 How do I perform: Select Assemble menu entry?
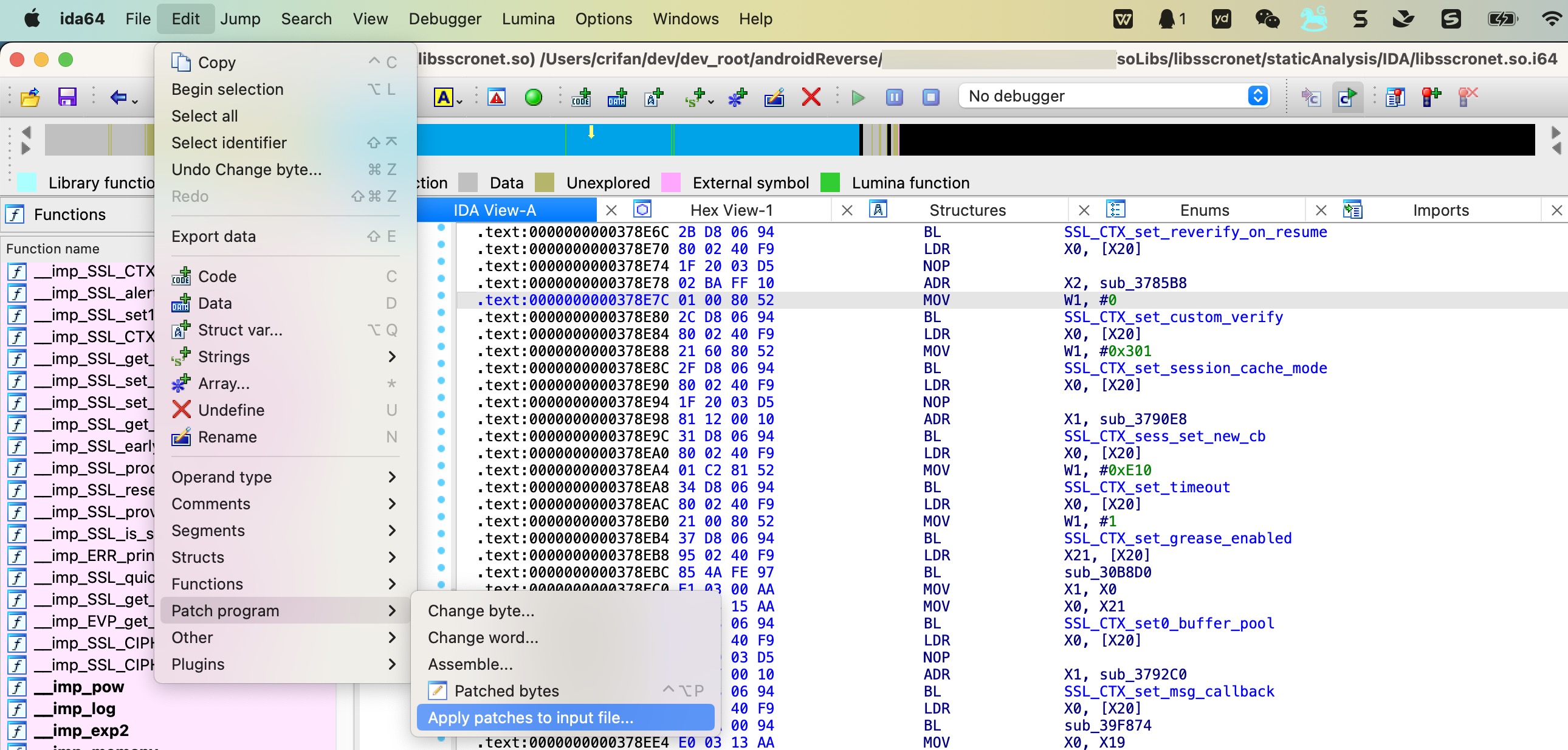pos(565,664)
